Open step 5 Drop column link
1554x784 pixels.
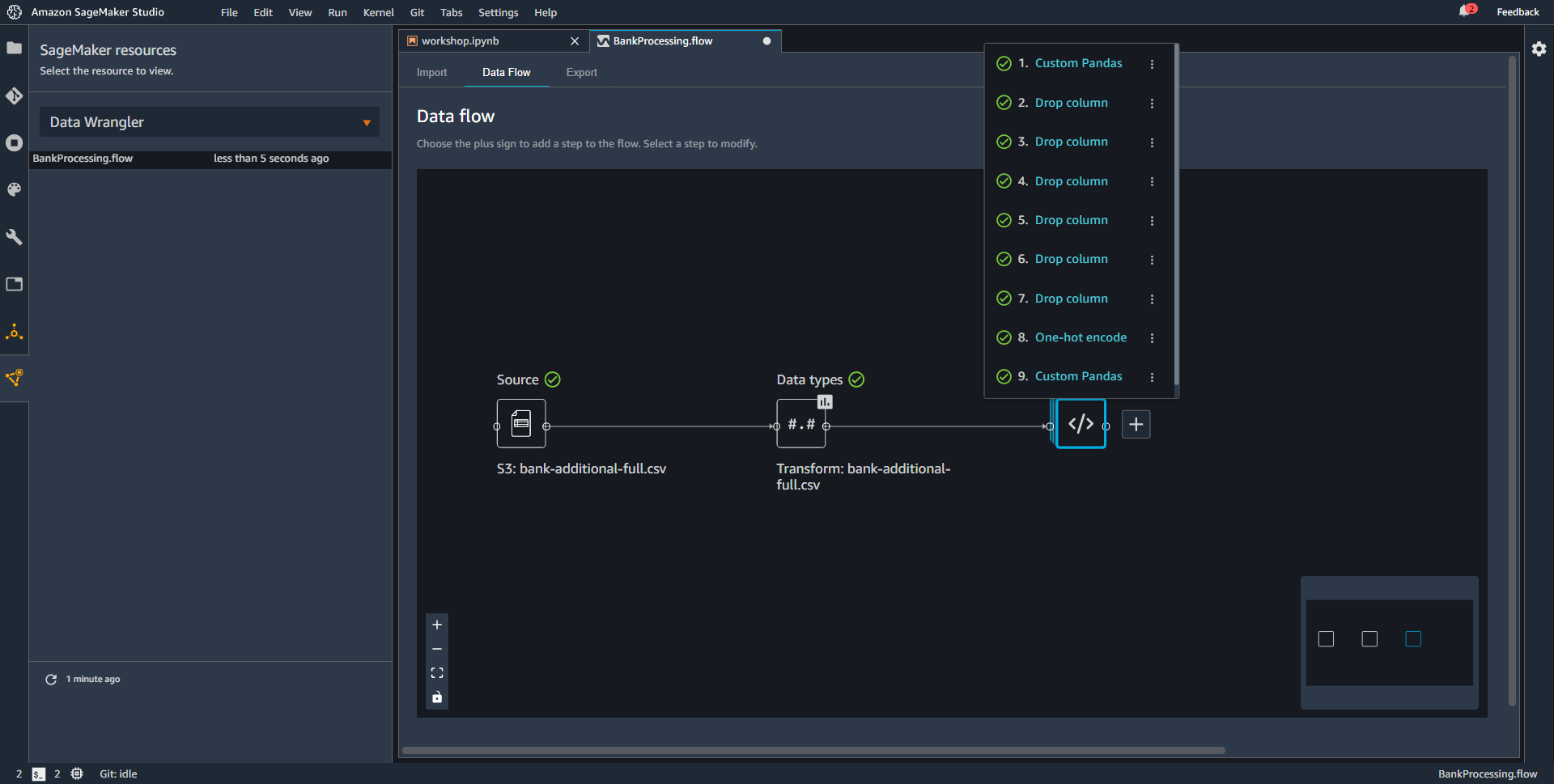[1072, 220]
